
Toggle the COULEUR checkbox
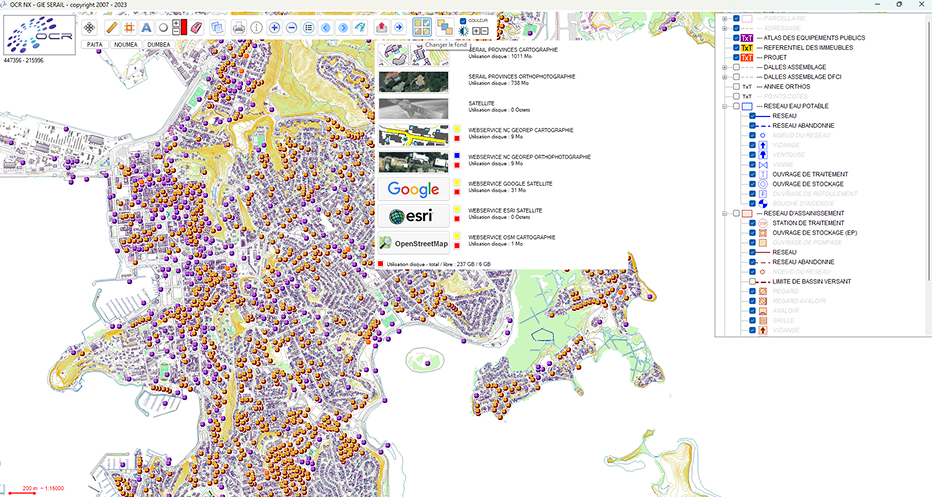463,21
